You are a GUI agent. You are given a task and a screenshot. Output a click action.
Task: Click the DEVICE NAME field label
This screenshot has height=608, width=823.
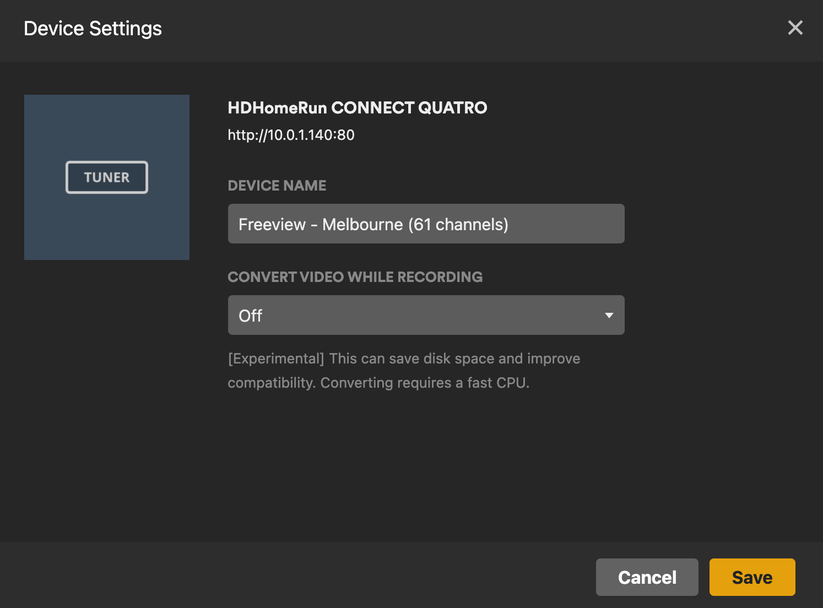point(277,185)
